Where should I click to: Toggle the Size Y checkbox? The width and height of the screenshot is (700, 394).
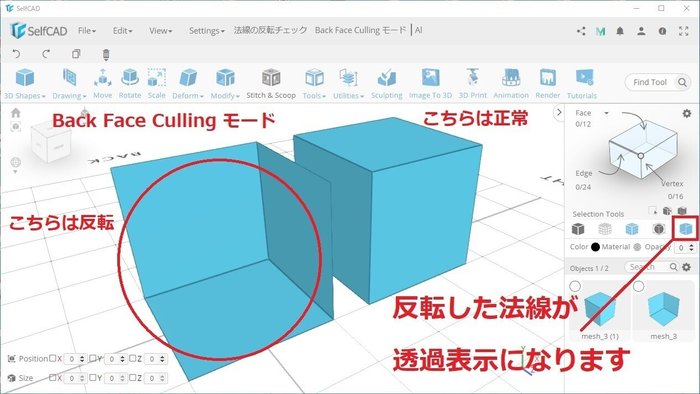pyautogui.click(x=92, y=377)
